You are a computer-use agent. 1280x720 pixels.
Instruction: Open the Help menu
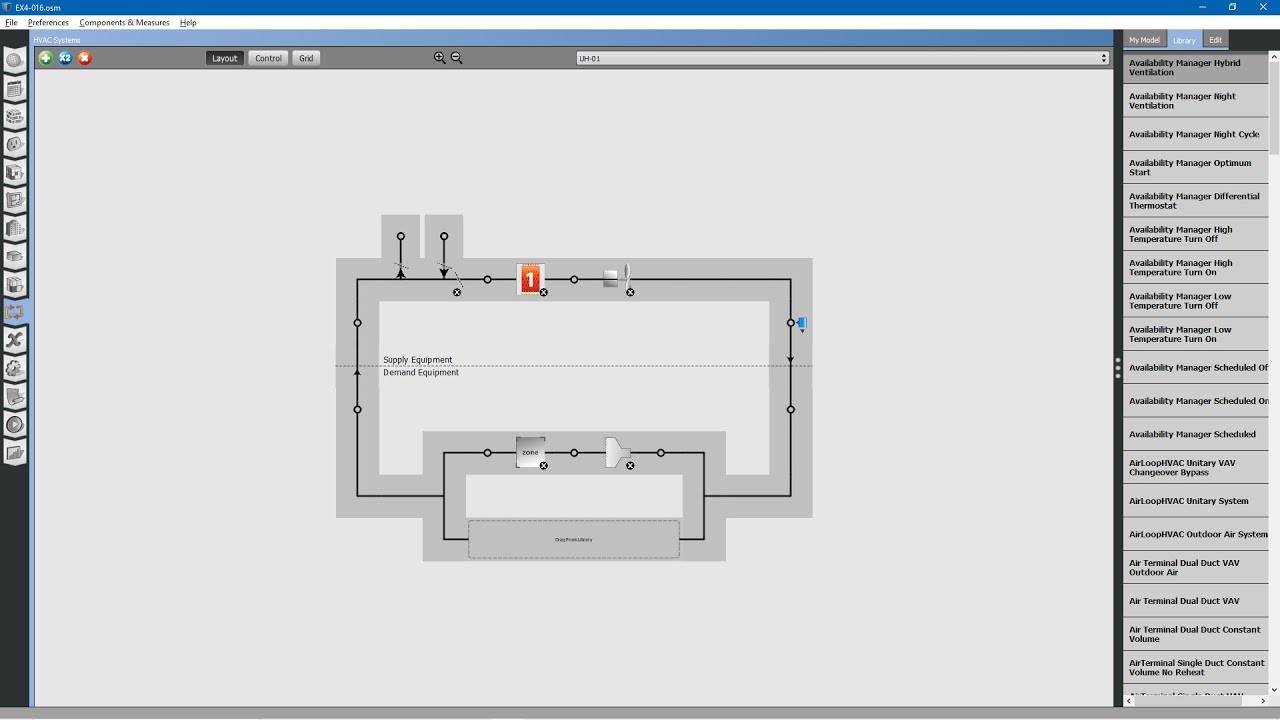point(188,22)
